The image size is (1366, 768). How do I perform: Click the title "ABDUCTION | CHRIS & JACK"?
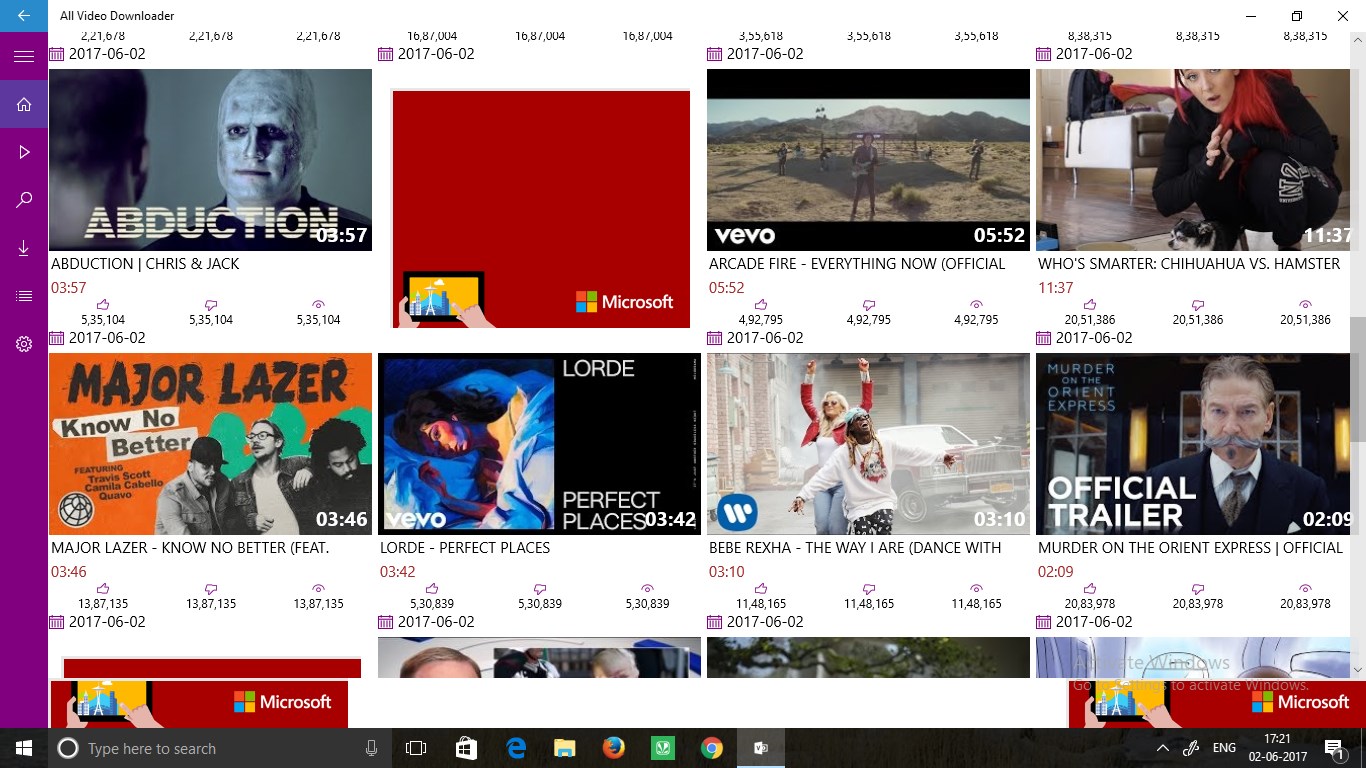pyautogui.click(x=145, y=264)
